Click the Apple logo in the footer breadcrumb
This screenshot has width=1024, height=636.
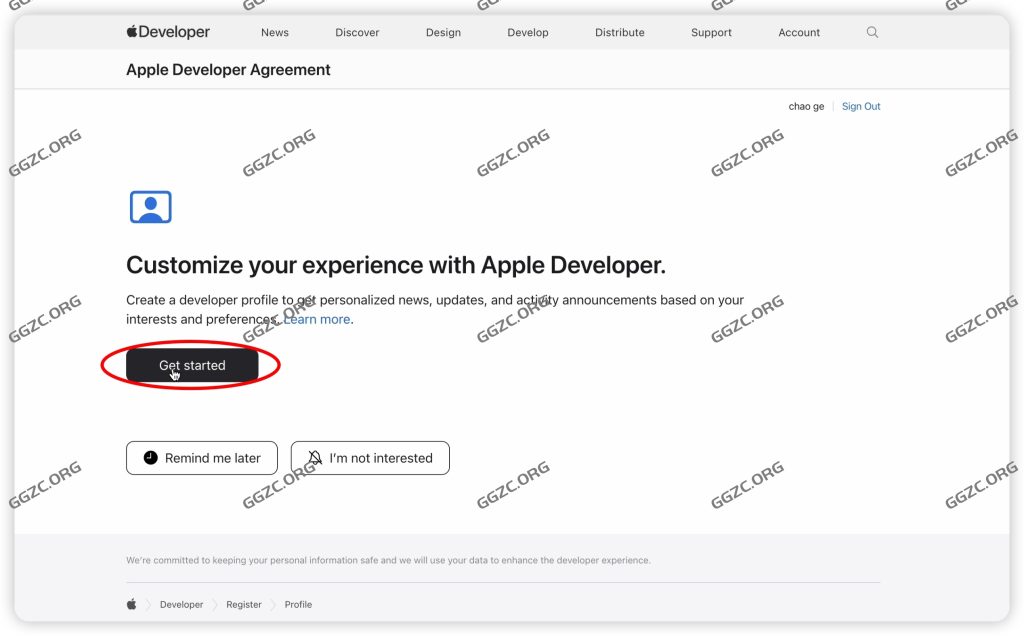pyautogui.click(x=131, y=604)
